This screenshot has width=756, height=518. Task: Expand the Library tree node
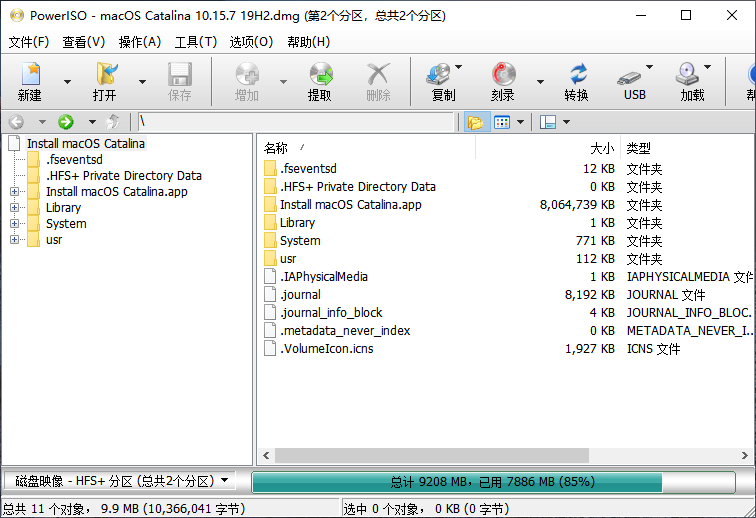(x=14, y=207)
